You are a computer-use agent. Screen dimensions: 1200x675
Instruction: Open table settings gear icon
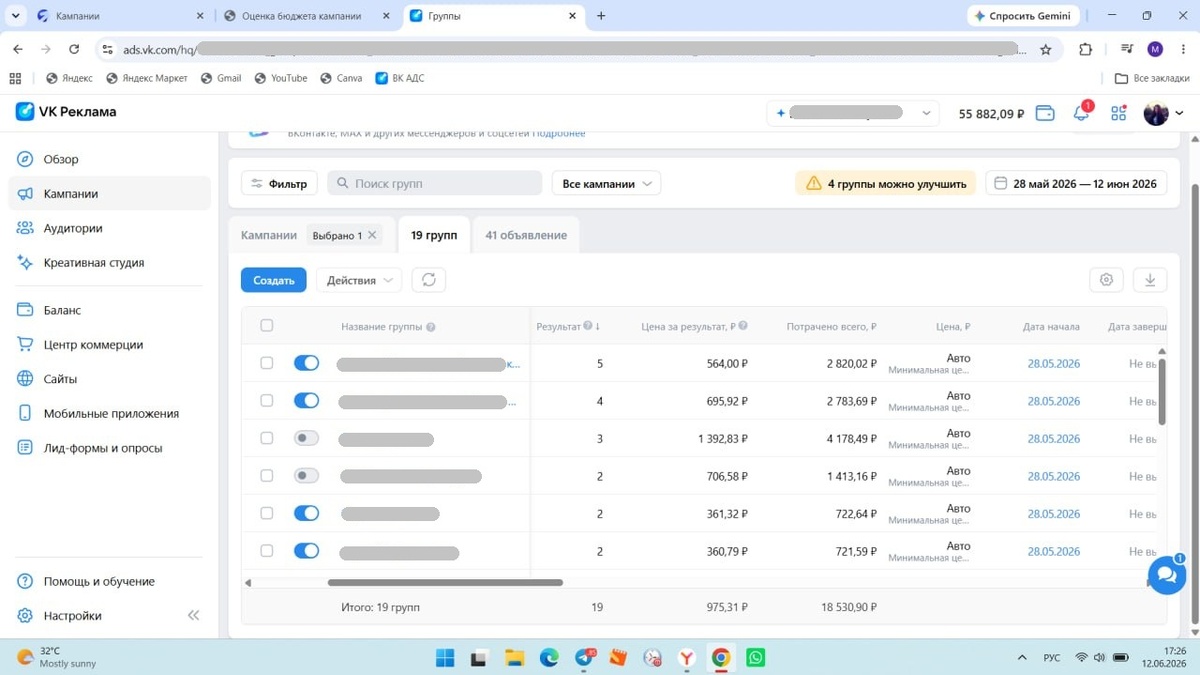click(1106, 280)
